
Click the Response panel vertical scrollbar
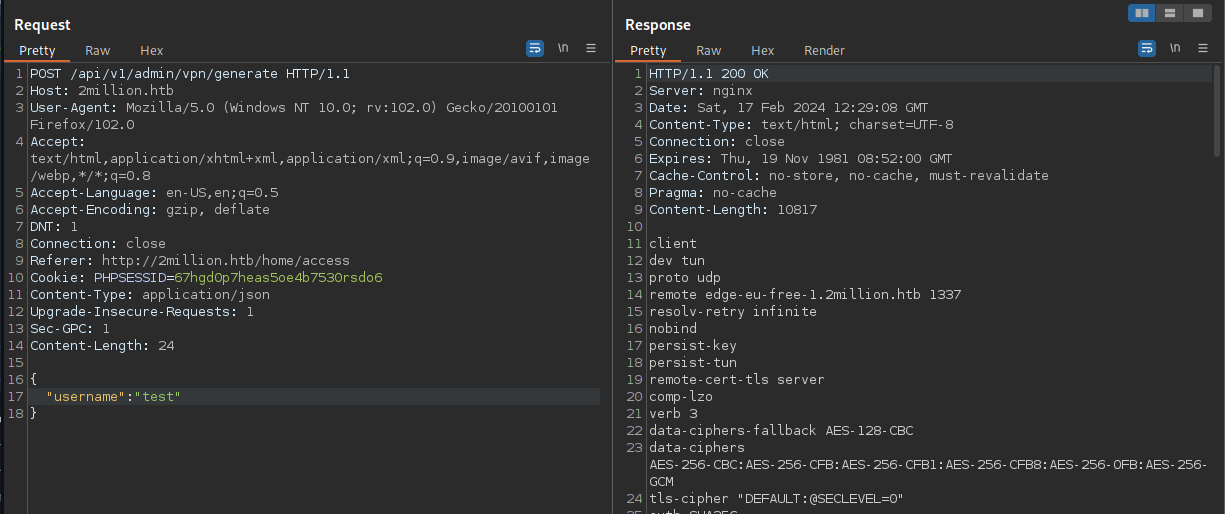1217,110
